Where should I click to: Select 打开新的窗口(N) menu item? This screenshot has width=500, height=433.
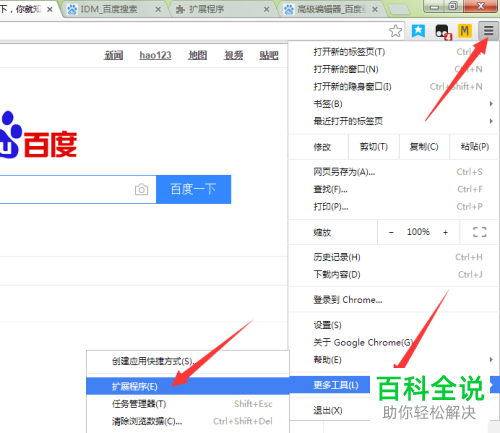pyautogui.click(x=393, y=69)
